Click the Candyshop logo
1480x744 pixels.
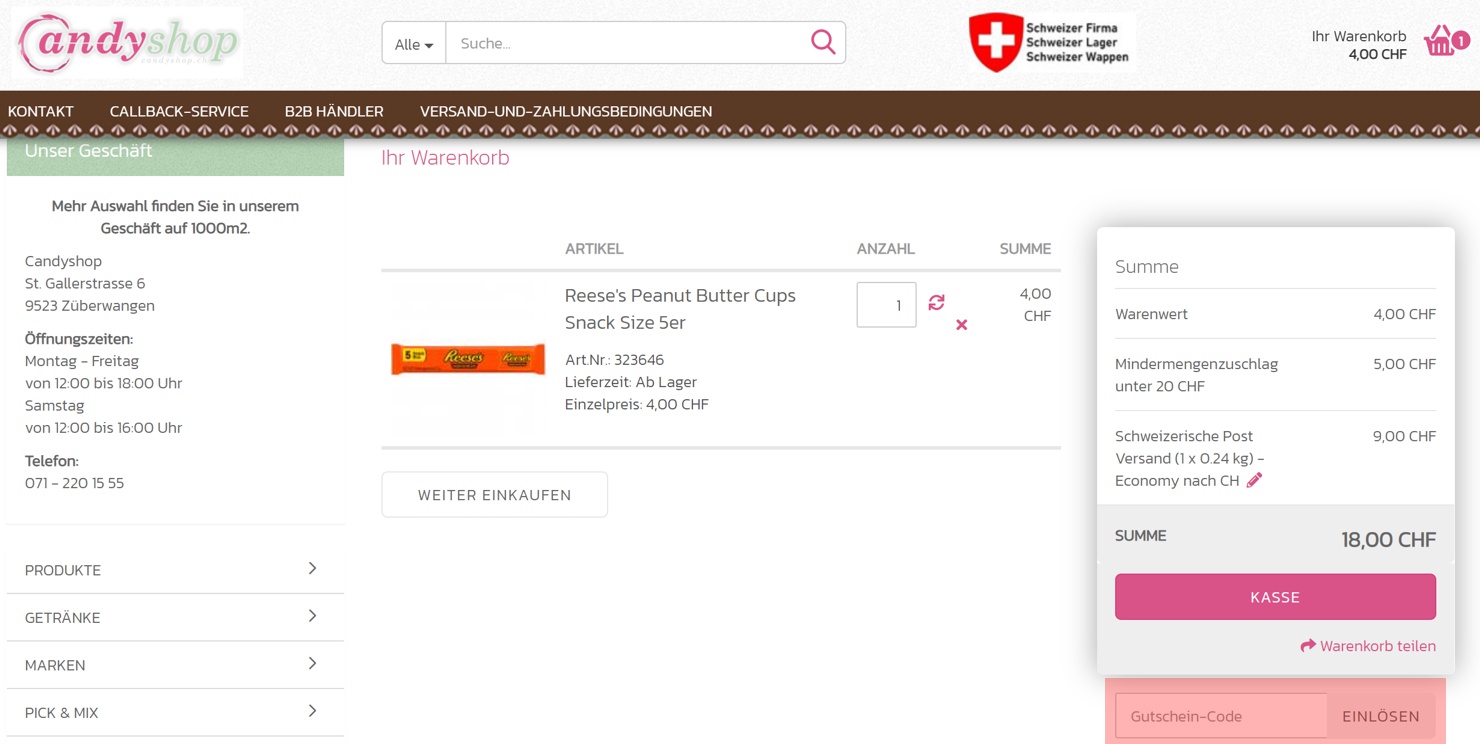127,43
